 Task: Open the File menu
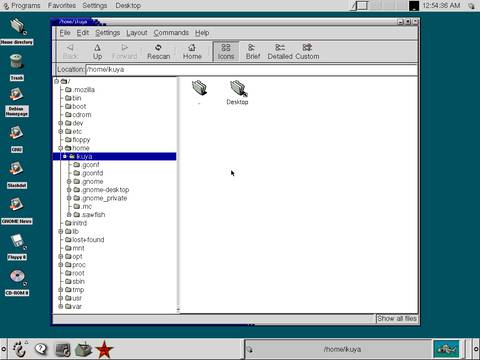click(x=65, y=33)
